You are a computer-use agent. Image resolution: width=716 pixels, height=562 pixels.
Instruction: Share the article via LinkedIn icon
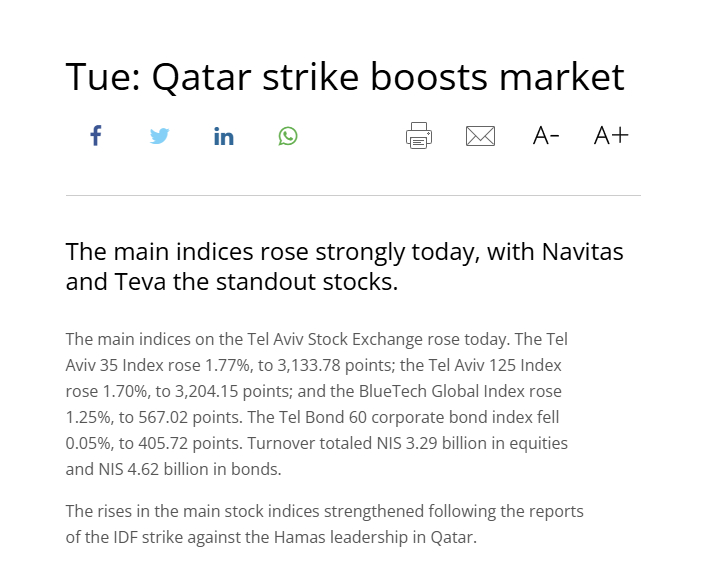point(224,136)
